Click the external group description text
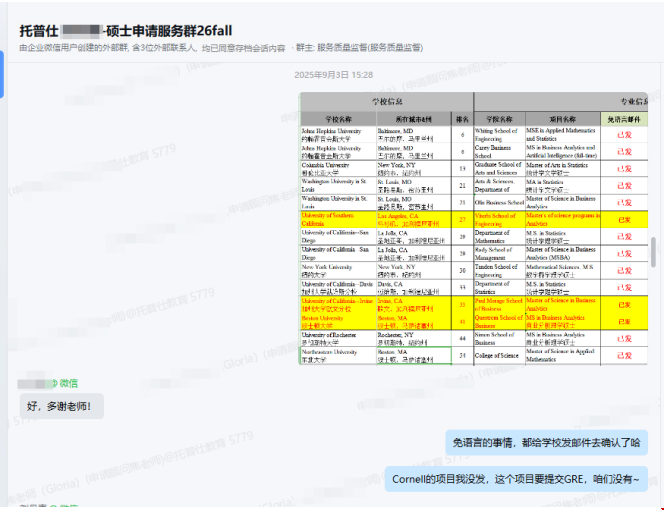The width and height of the screenshot is (664, 510). click(152, 47)
